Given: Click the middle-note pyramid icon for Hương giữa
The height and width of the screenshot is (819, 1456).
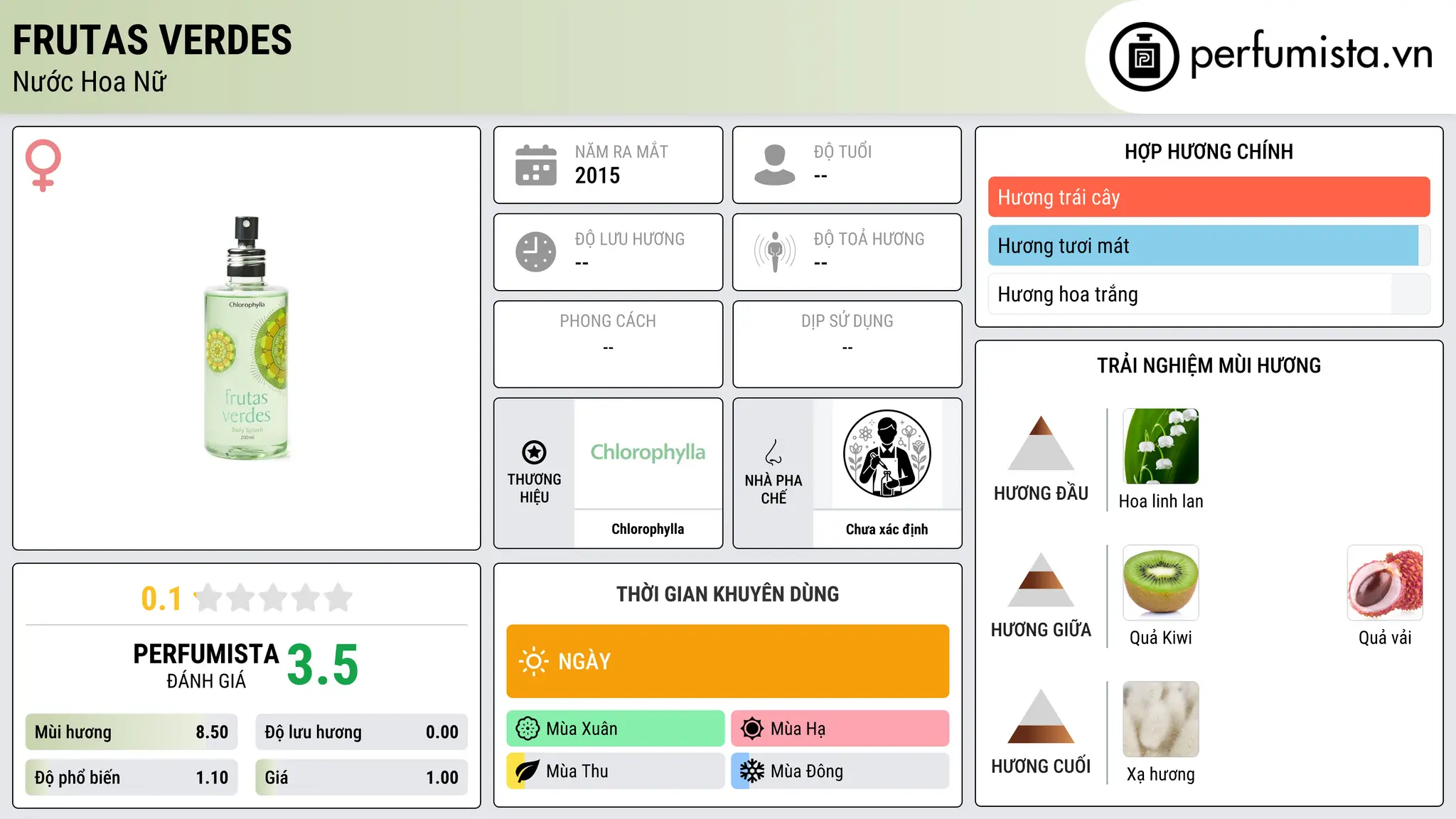Looking at the screenshot, I should [1041, 579].
